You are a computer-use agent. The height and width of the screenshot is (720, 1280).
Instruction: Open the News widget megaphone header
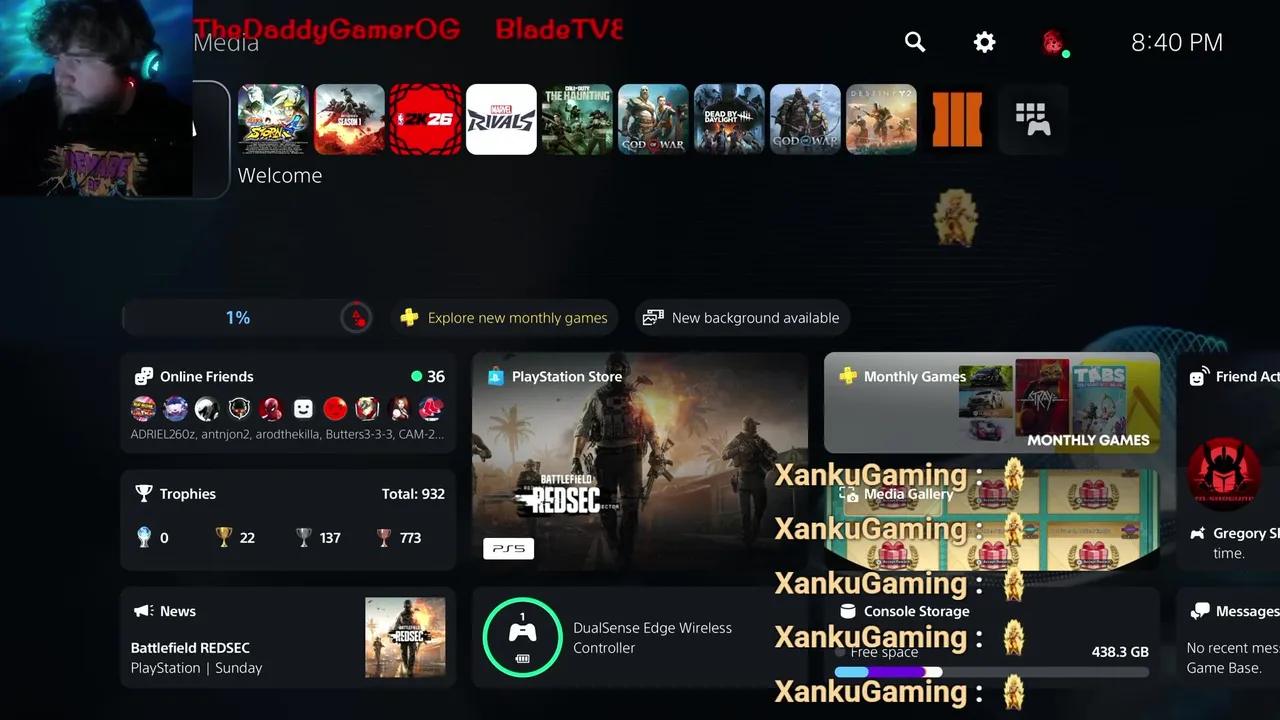click(165, 611)
